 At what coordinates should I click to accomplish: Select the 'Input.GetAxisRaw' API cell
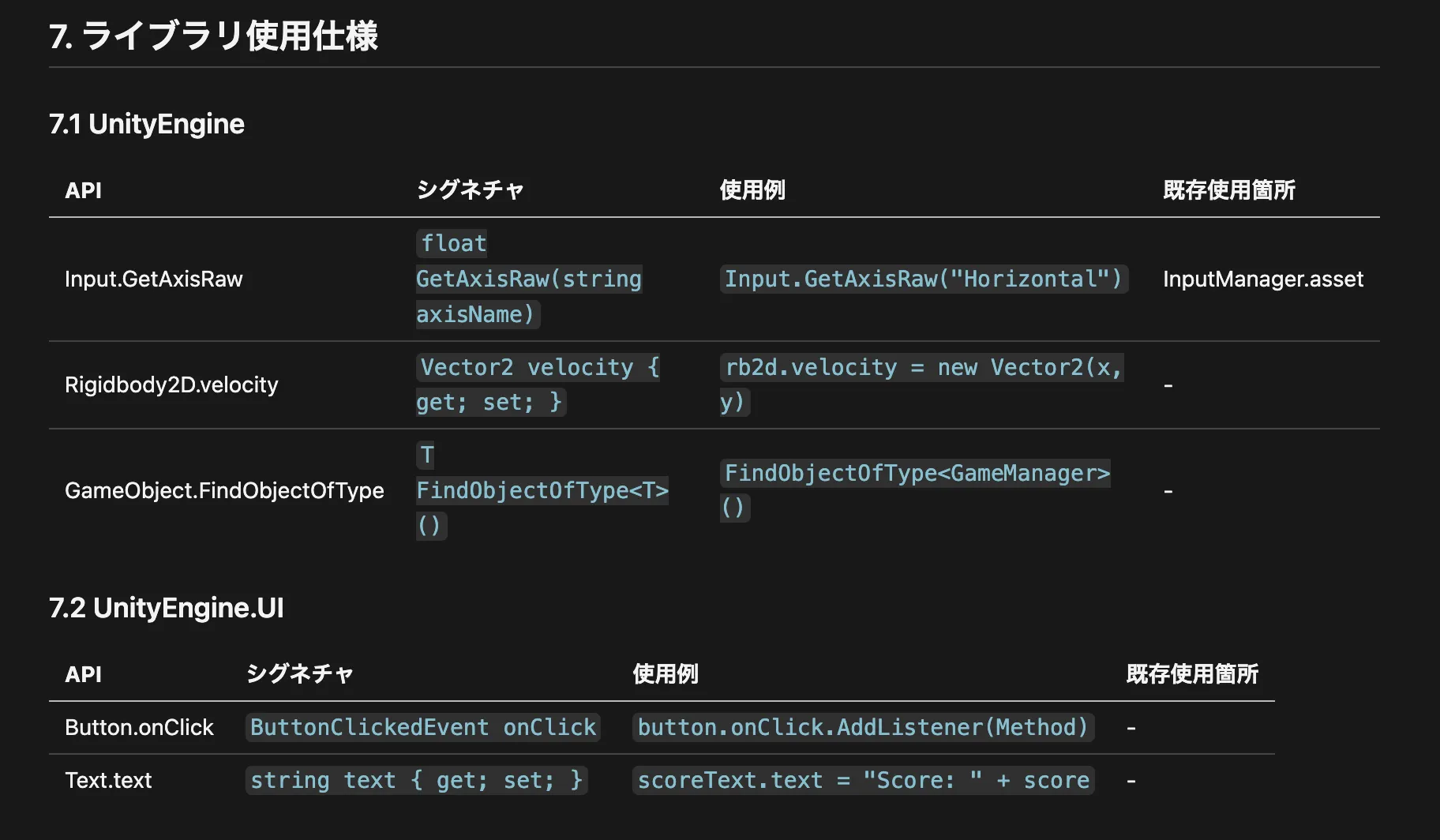[154, 279]
